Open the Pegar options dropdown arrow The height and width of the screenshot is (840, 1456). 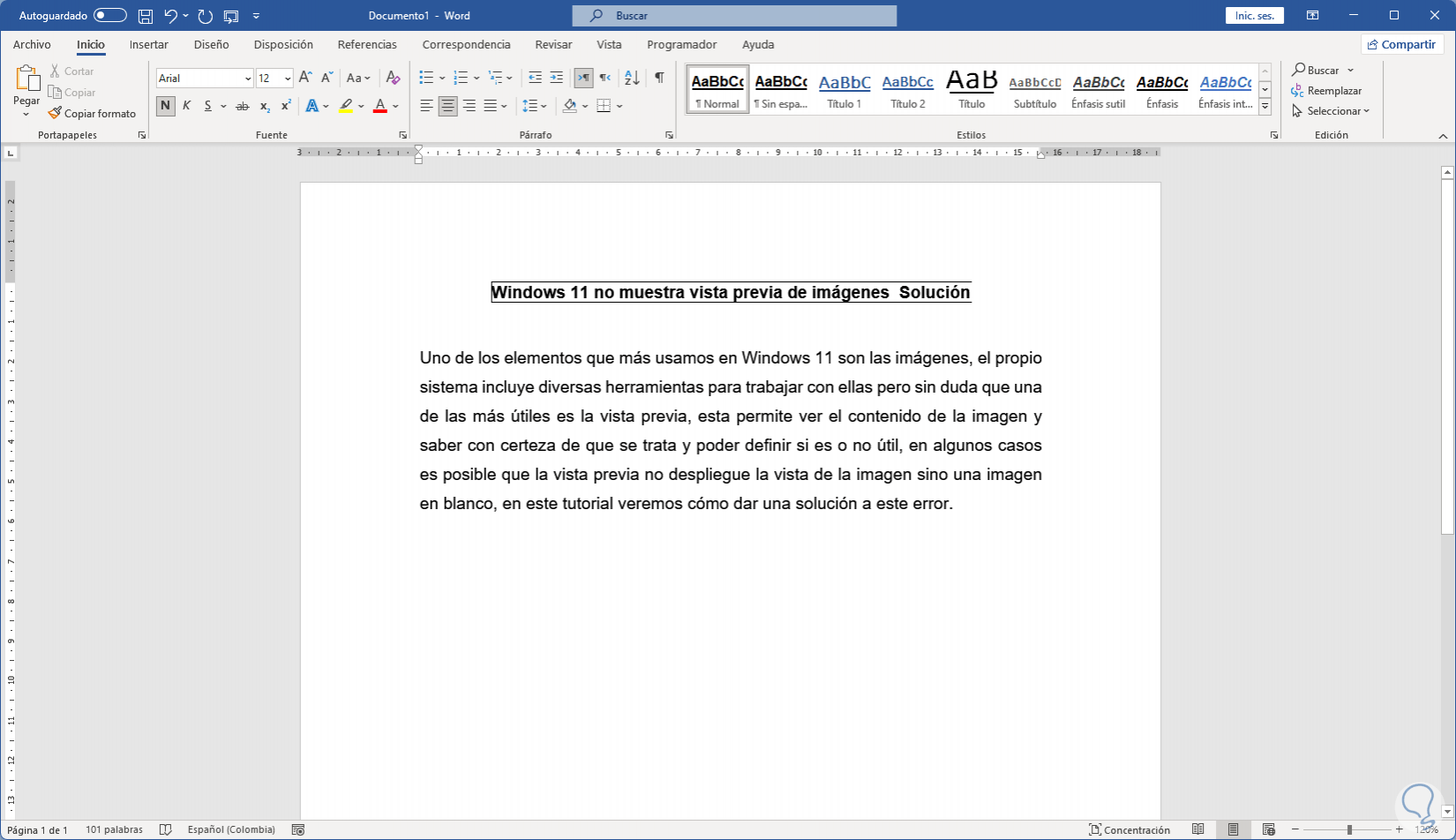26,113
